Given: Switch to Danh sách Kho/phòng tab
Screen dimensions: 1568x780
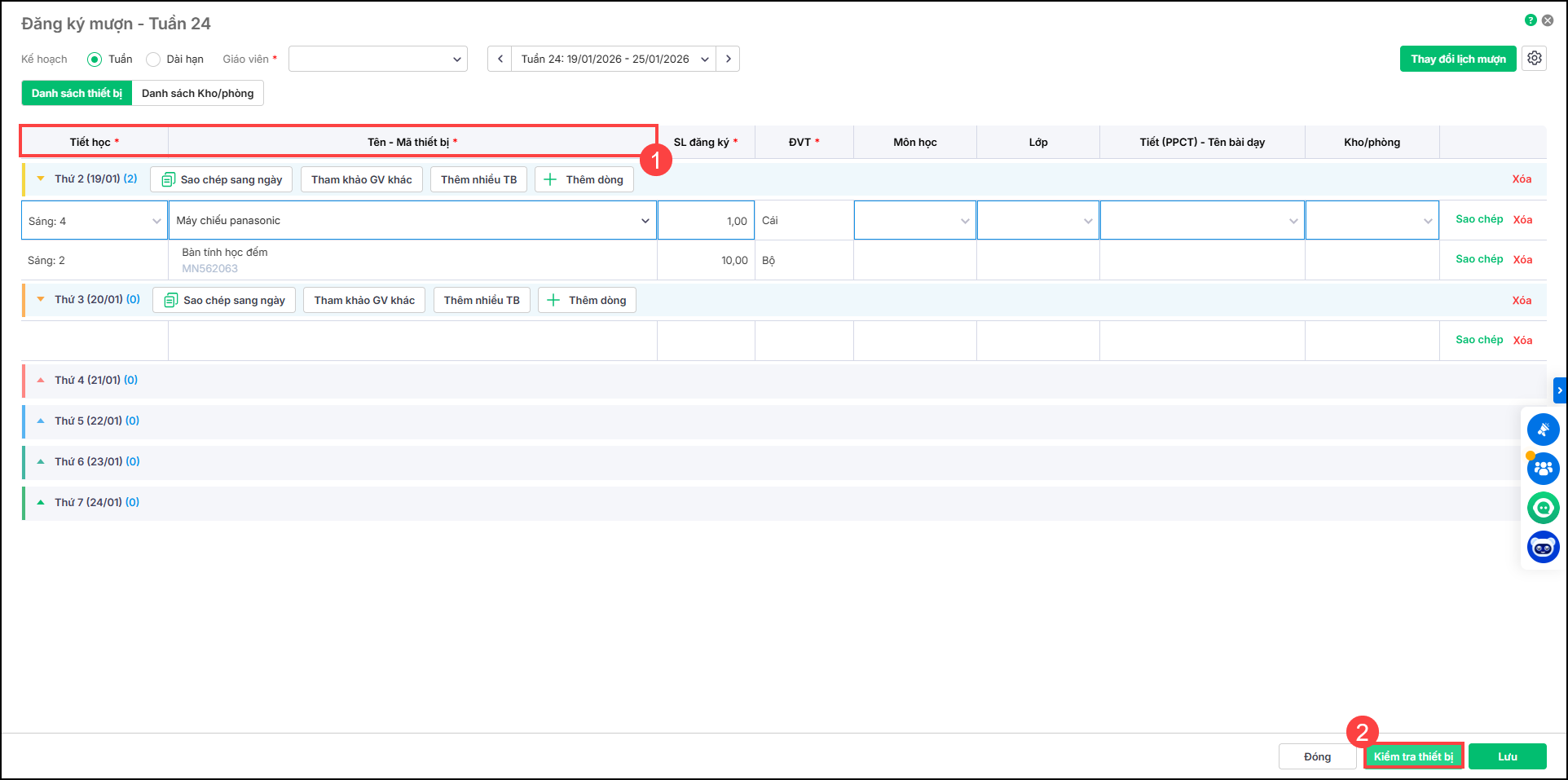Looking at the screenshot, I should 197,93.
